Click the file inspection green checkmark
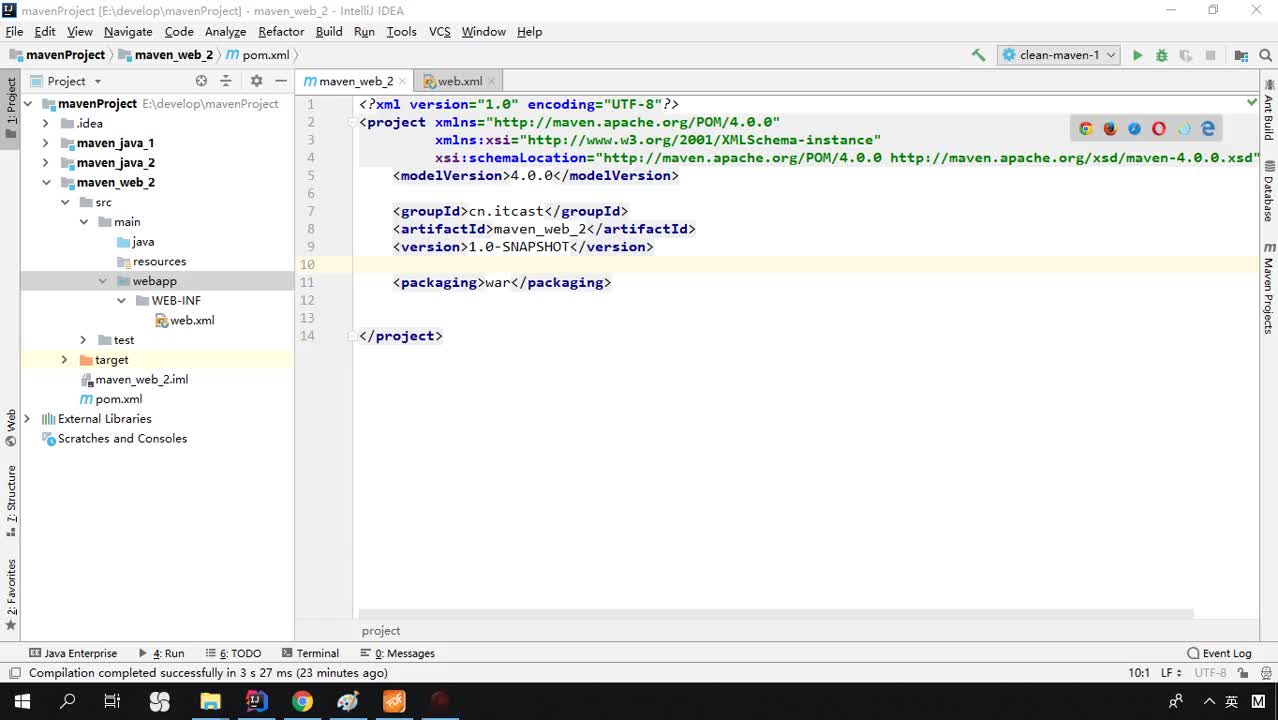Image resolution: width=1278 pixels, height=720 pixels. pyautogui.click(x=1252, y=102)
